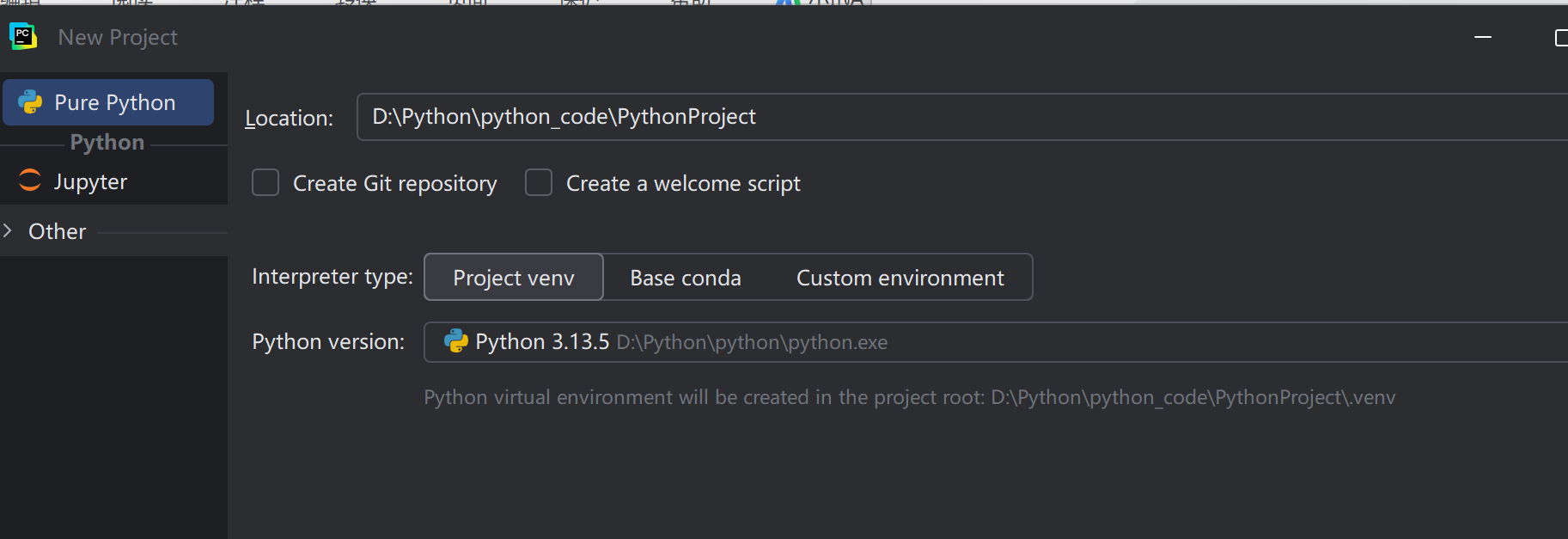The height and width of the screenshot is (539, 1568).
Task: Click into the Location path field
Action: pos(945,117)
